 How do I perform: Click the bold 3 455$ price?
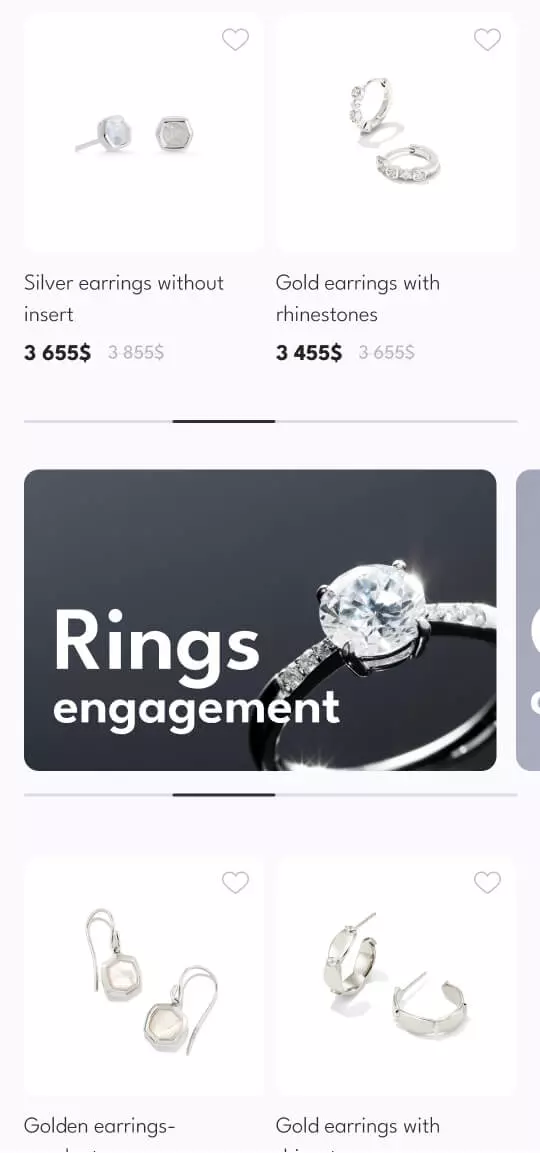pos(309,353)
